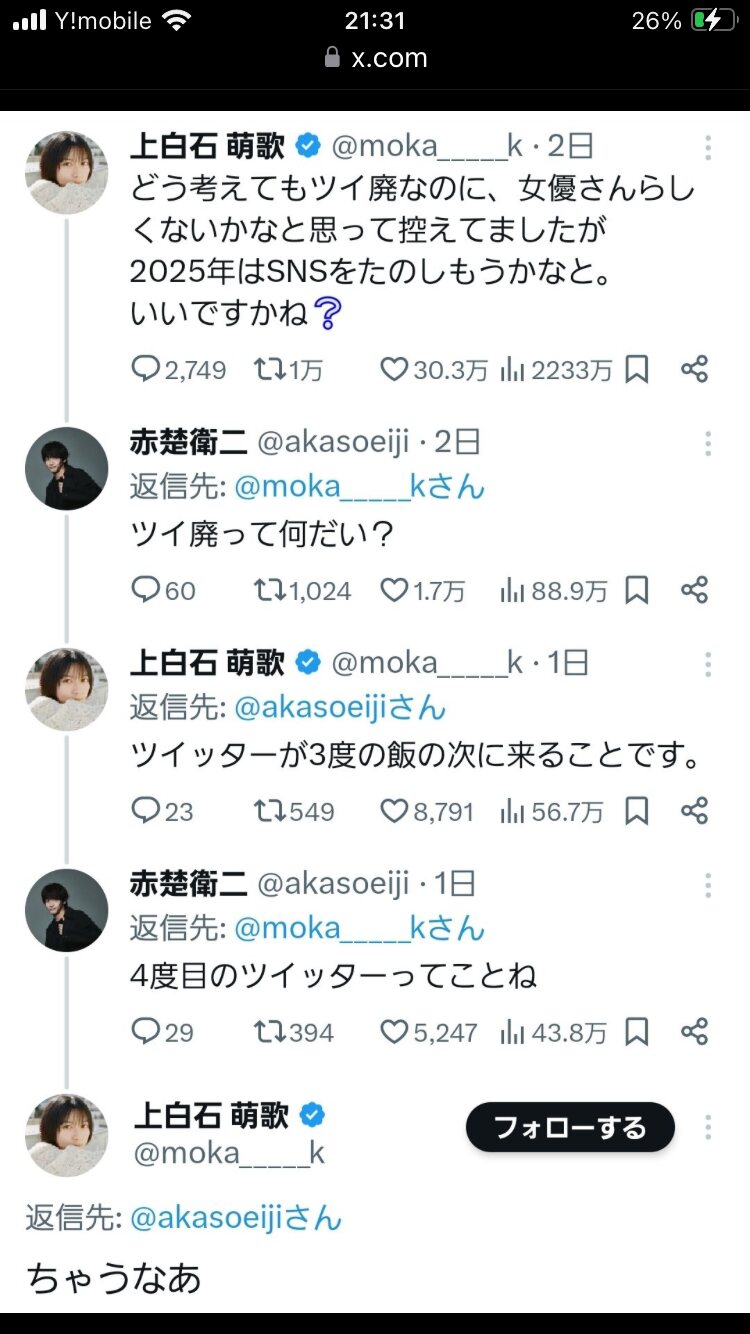Bookmark the reply "4度目のツイッターってことね"
The image size is (750, 1334).
[637, 1032]
